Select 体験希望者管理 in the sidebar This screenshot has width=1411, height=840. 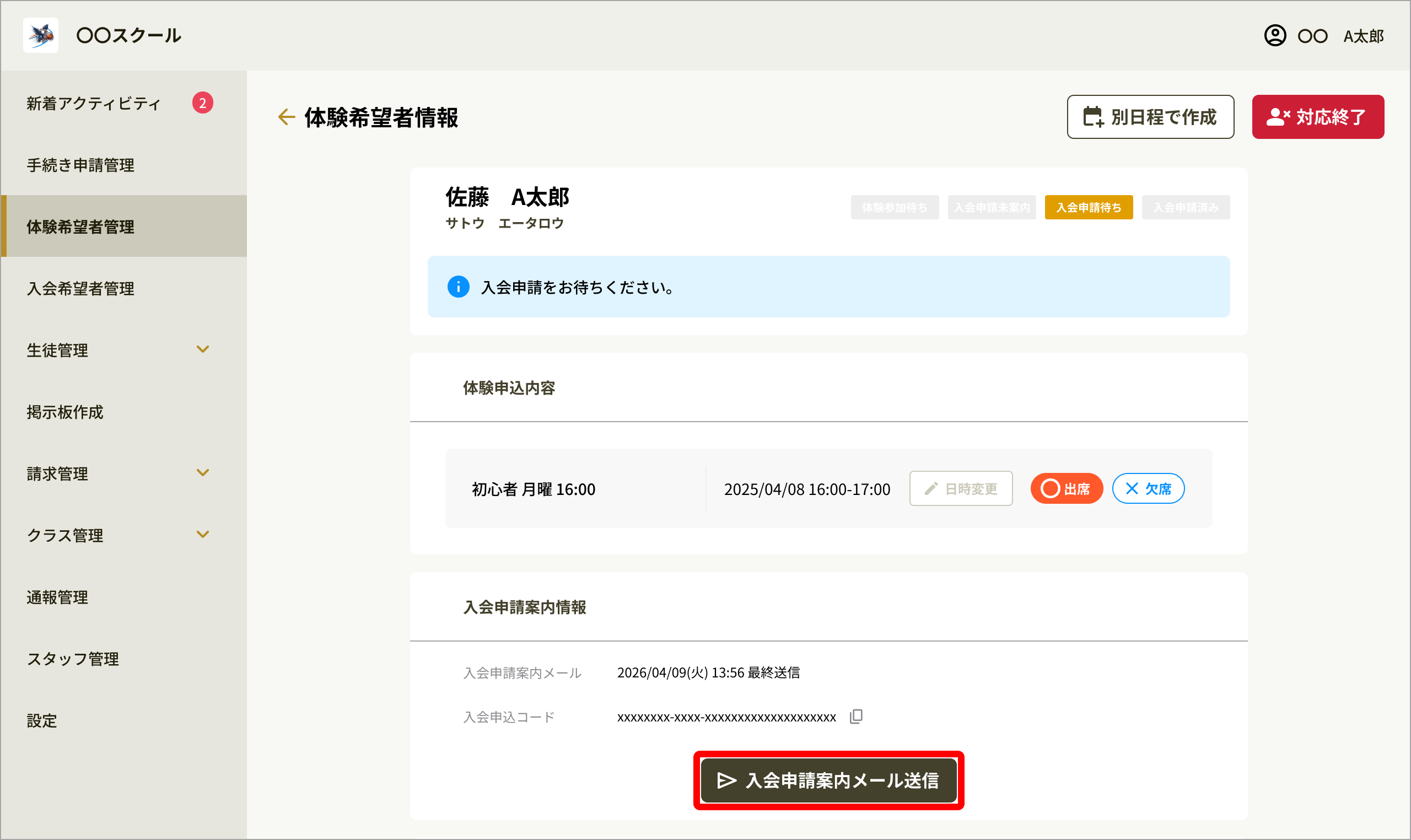[124, 227]
